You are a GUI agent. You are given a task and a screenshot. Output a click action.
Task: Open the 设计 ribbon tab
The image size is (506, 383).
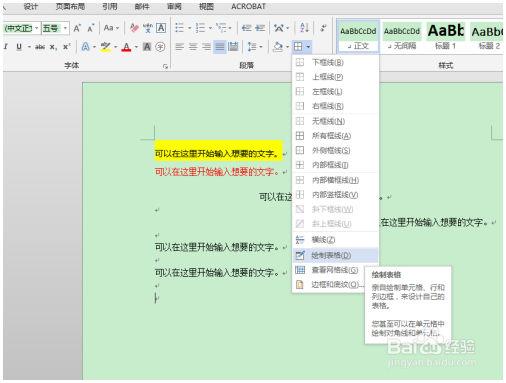(x=31, y=7)
